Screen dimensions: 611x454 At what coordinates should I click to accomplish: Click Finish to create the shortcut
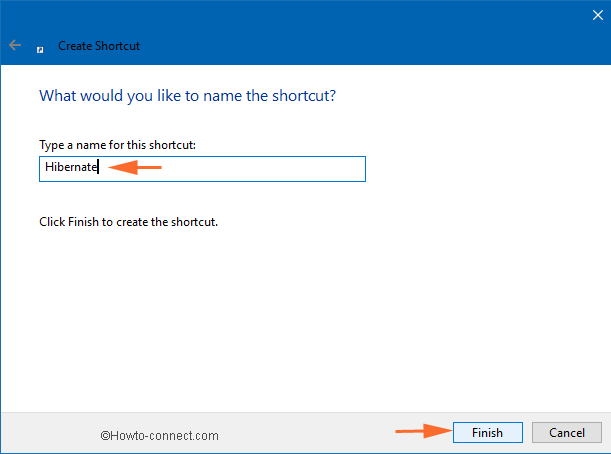pyautogui.click(x=487, y=432)
